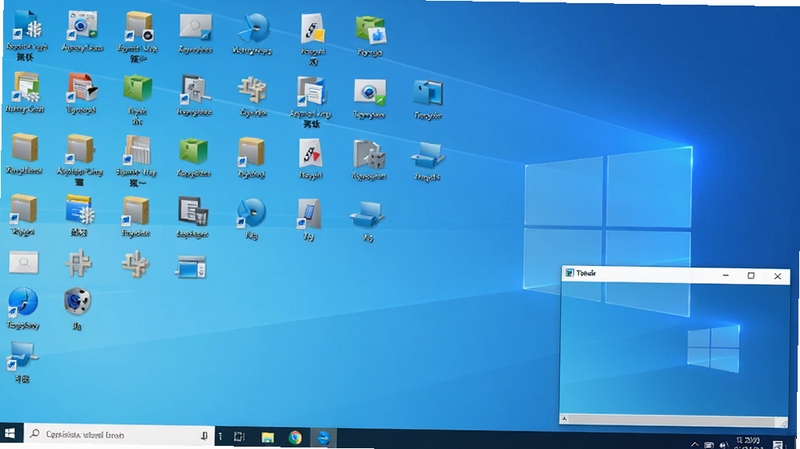Open the notification center icon
This screenshot has width=800, height=449.
pos(778,445)
